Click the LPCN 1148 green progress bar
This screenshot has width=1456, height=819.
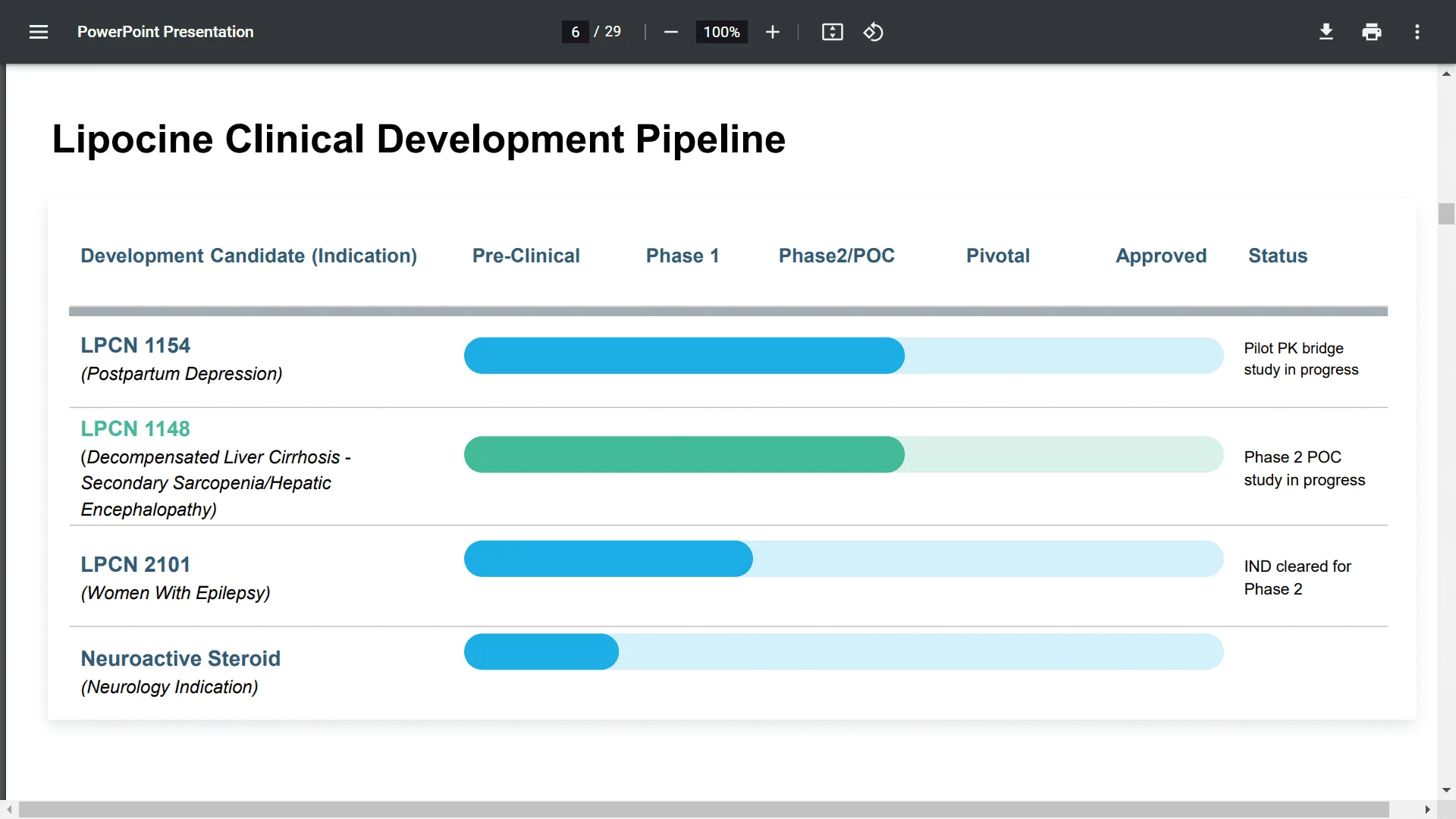coord(684,454)
